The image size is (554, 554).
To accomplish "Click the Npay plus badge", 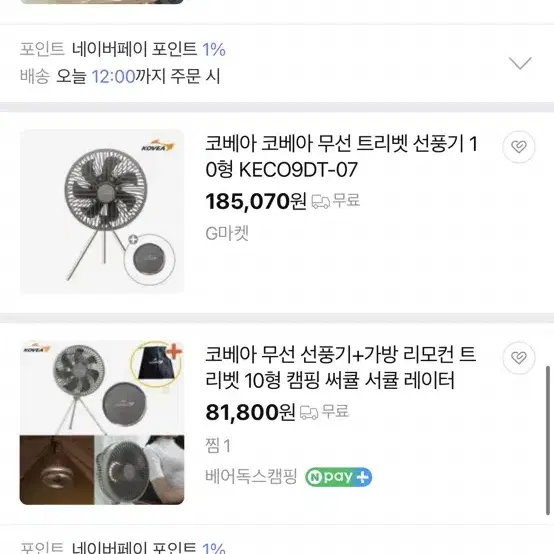I will pyautogui.click(x=338, y=477).
